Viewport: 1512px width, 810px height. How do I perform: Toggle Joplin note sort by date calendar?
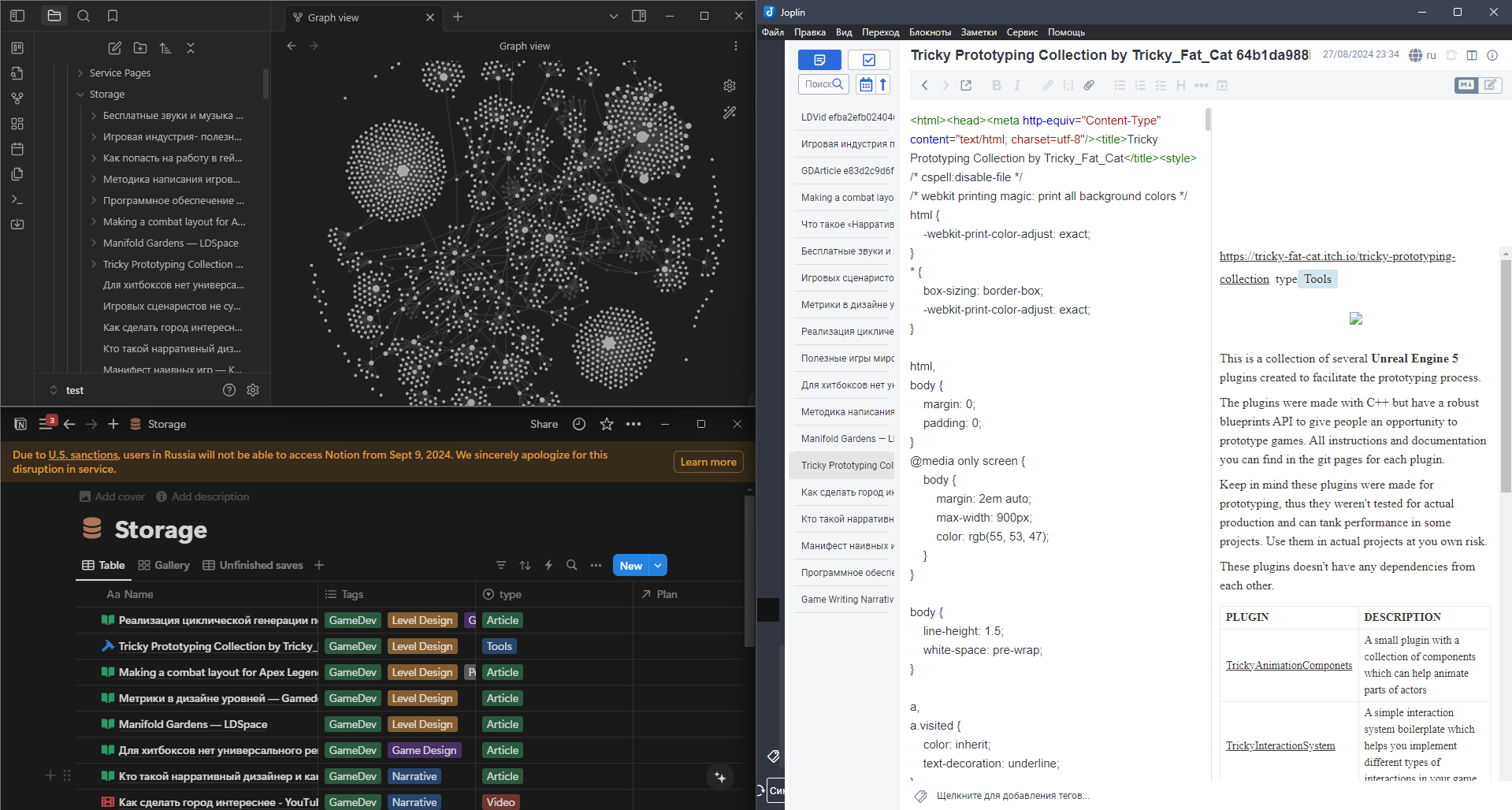tap(866, 84)
